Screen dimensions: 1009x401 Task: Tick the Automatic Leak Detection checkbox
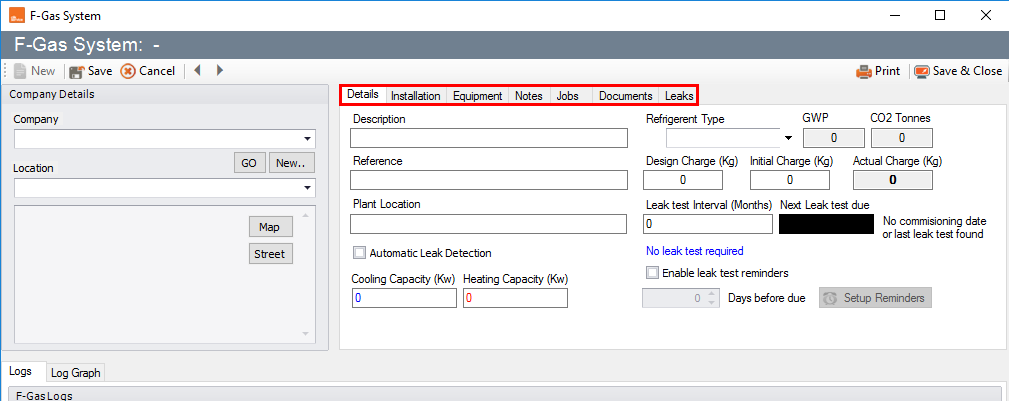coord(360,253)
